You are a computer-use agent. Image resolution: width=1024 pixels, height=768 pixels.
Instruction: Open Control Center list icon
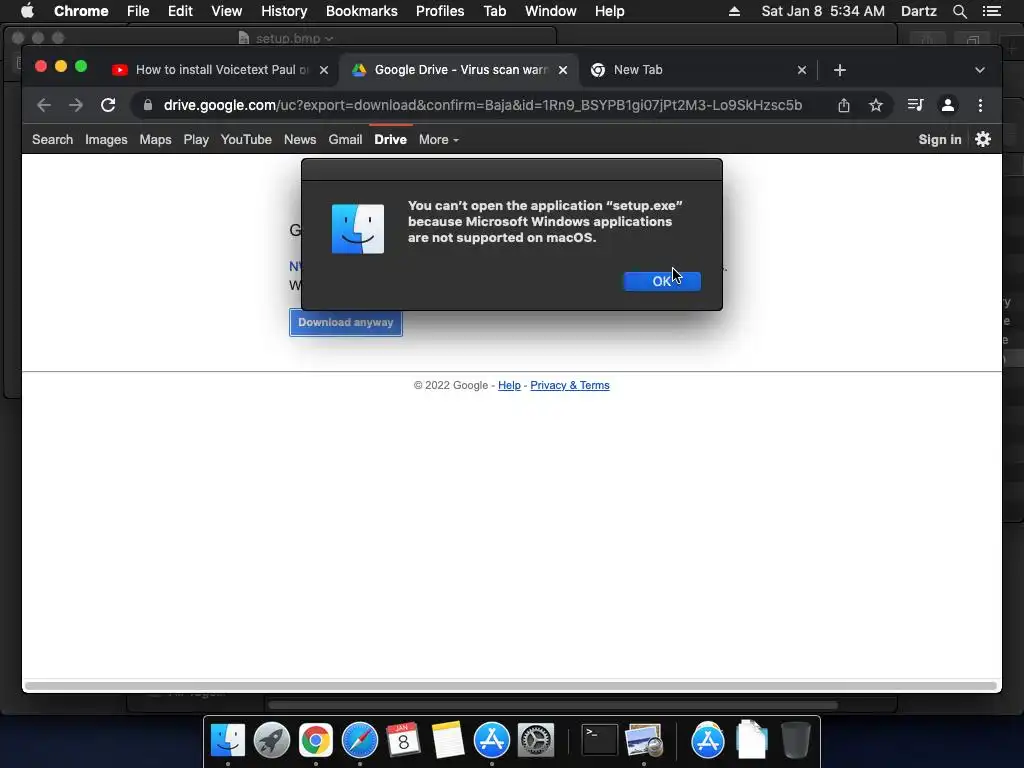pyautogui.click(x=992, y=11)
